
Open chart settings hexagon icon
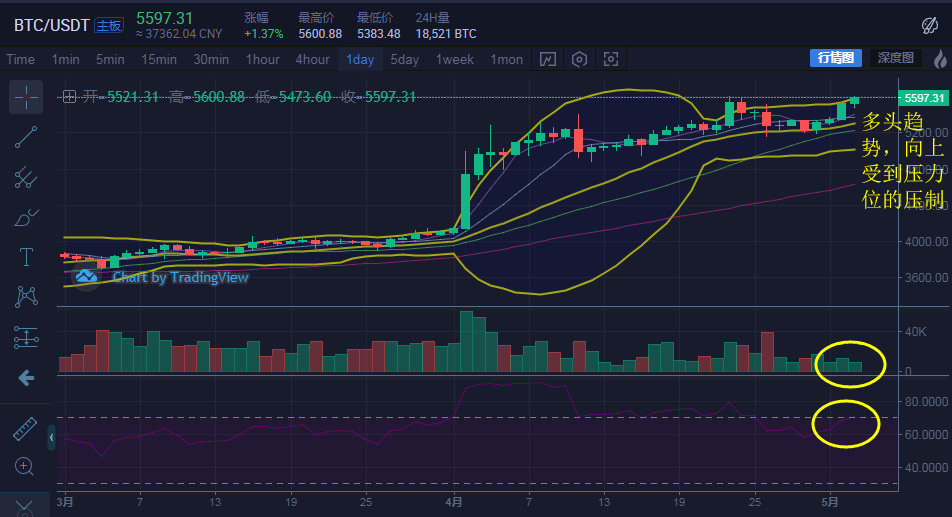[579, 59]
